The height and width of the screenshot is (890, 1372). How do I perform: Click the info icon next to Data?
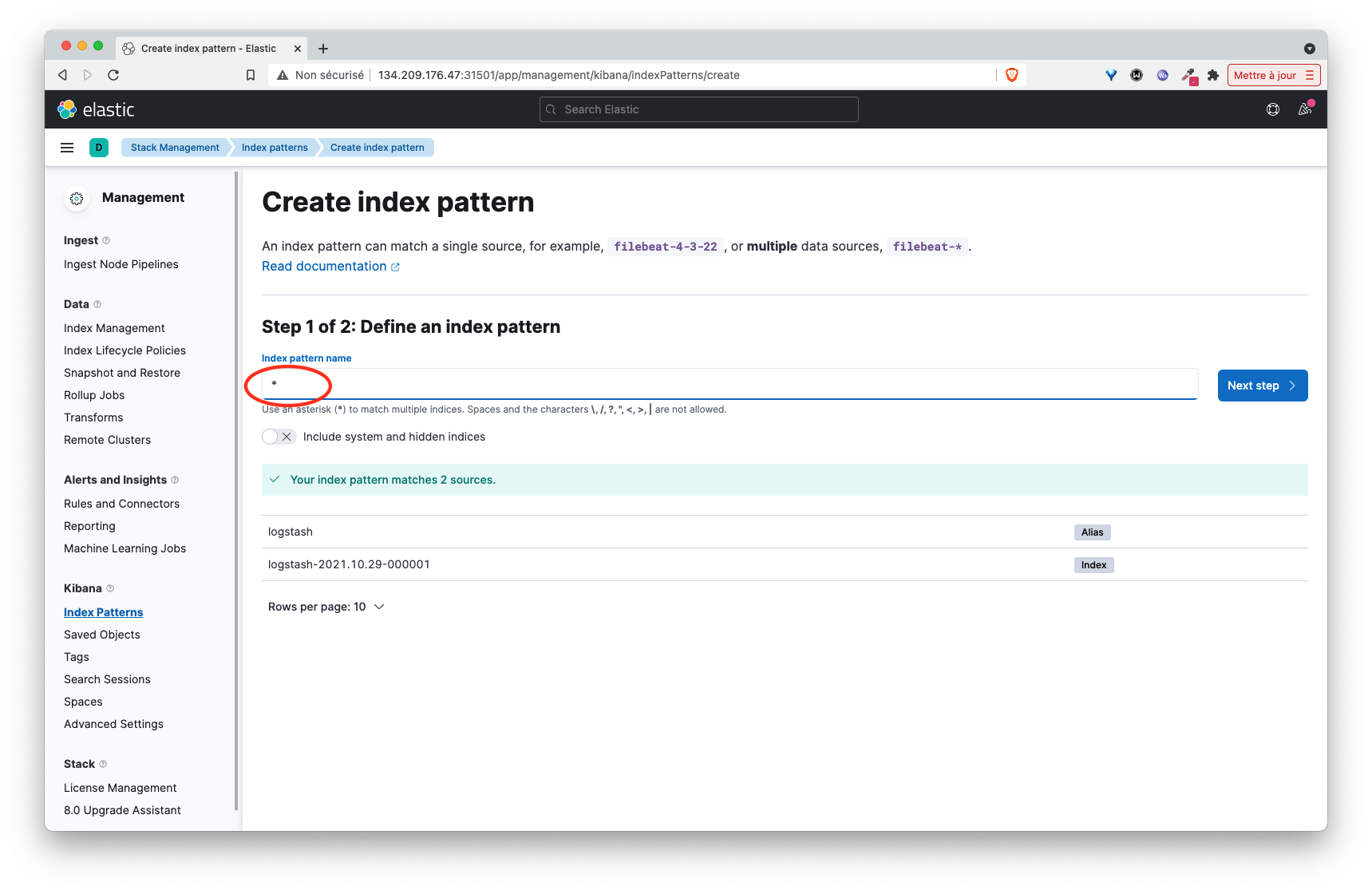point(97,304)
